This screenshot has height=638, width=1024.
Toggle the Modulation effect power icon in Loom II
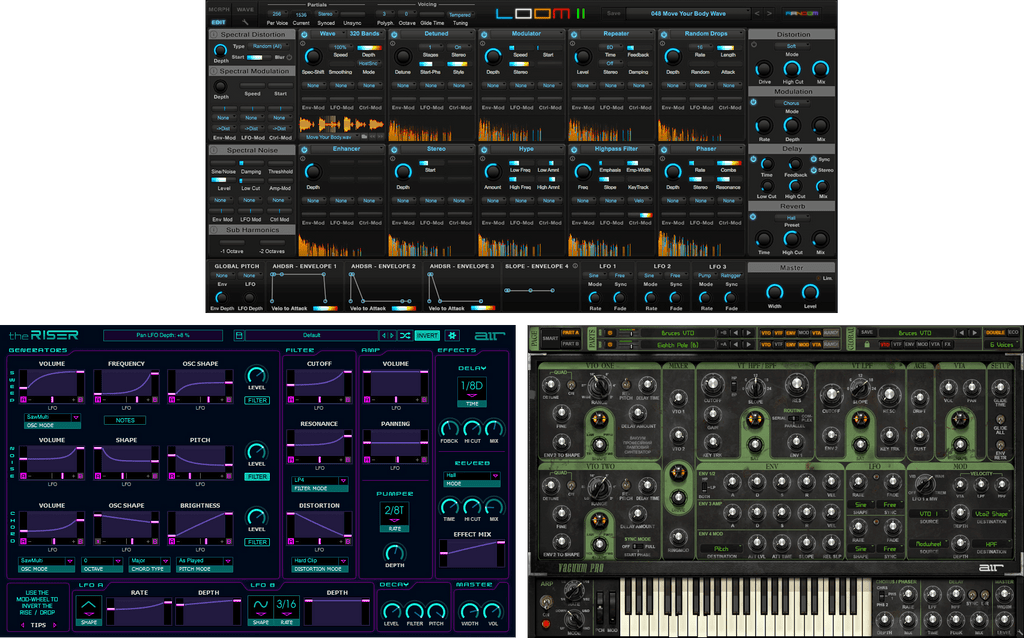753,102
